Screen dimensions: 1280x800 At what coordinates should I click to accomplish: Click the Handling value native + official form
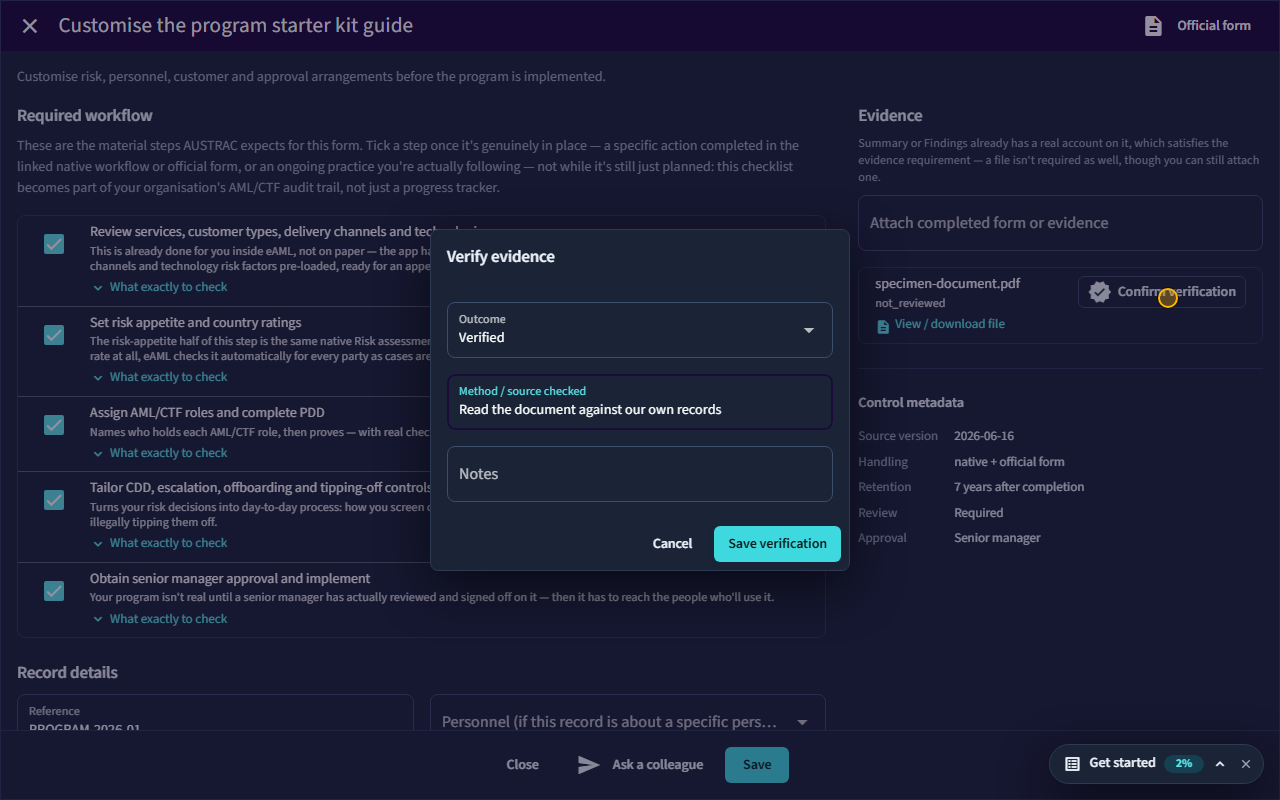[1009, 462]
